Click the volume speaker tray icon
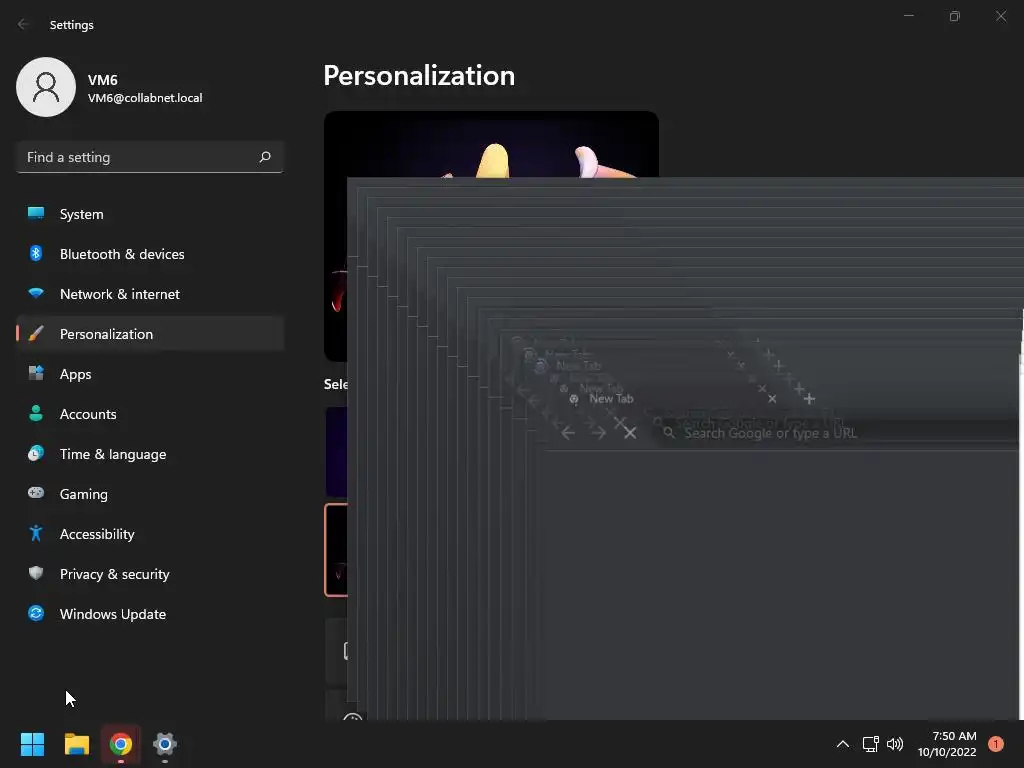Viewport: 1024px width, 768px height. [x=895, y=744]
